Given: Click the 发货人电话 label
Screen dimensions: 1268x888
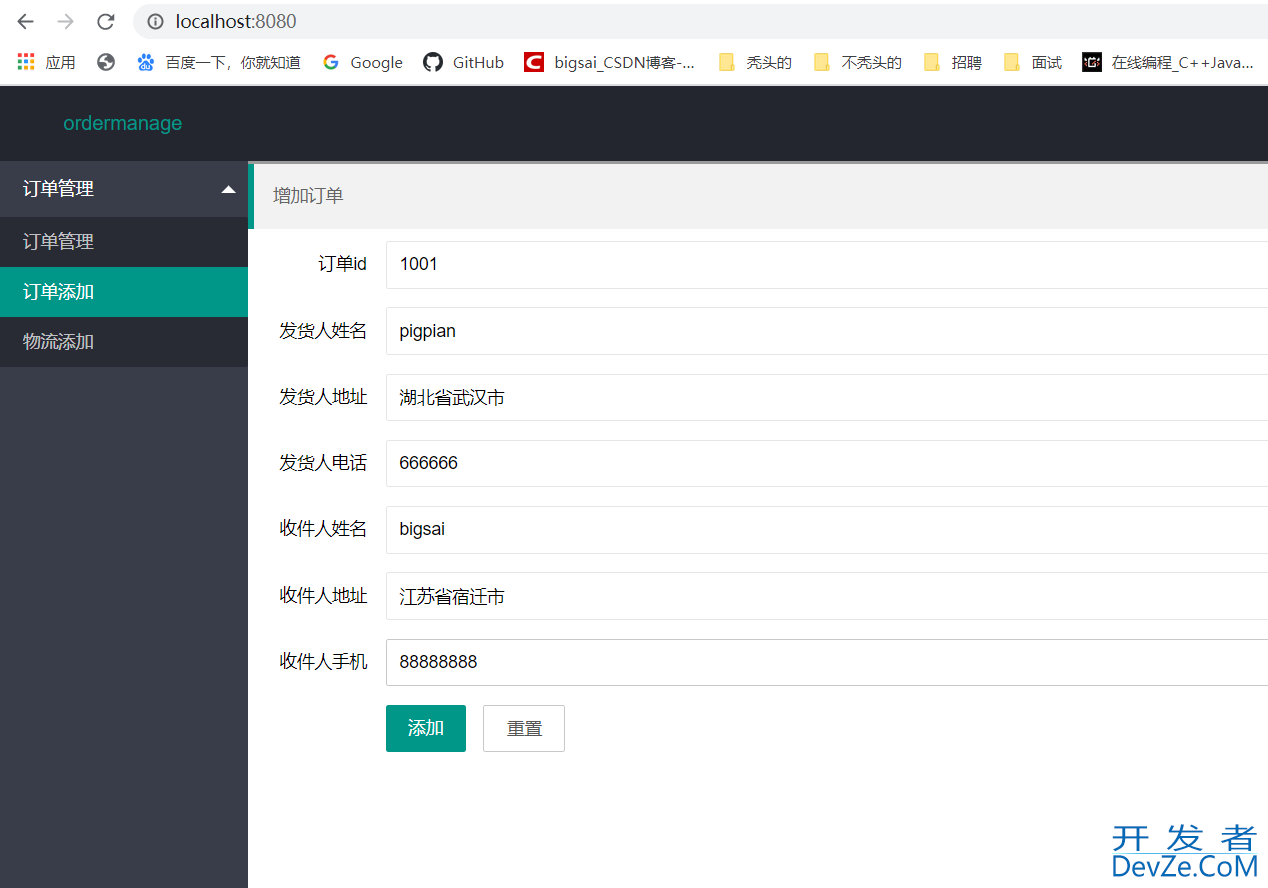Looking at the screenshot, I should [323, 463].
